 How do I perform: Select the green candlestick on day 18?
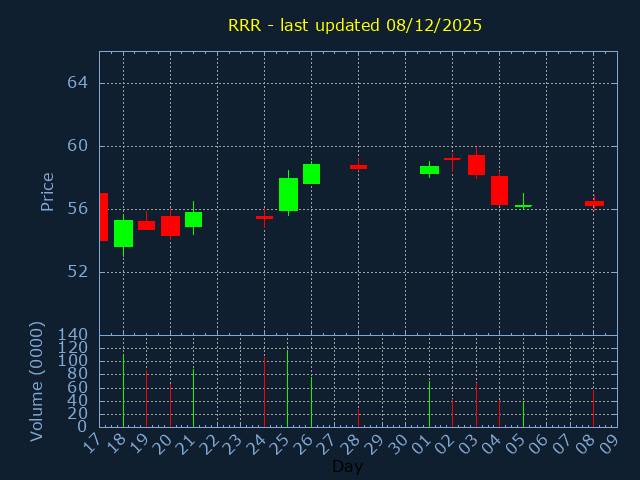(x=123, y=233)
